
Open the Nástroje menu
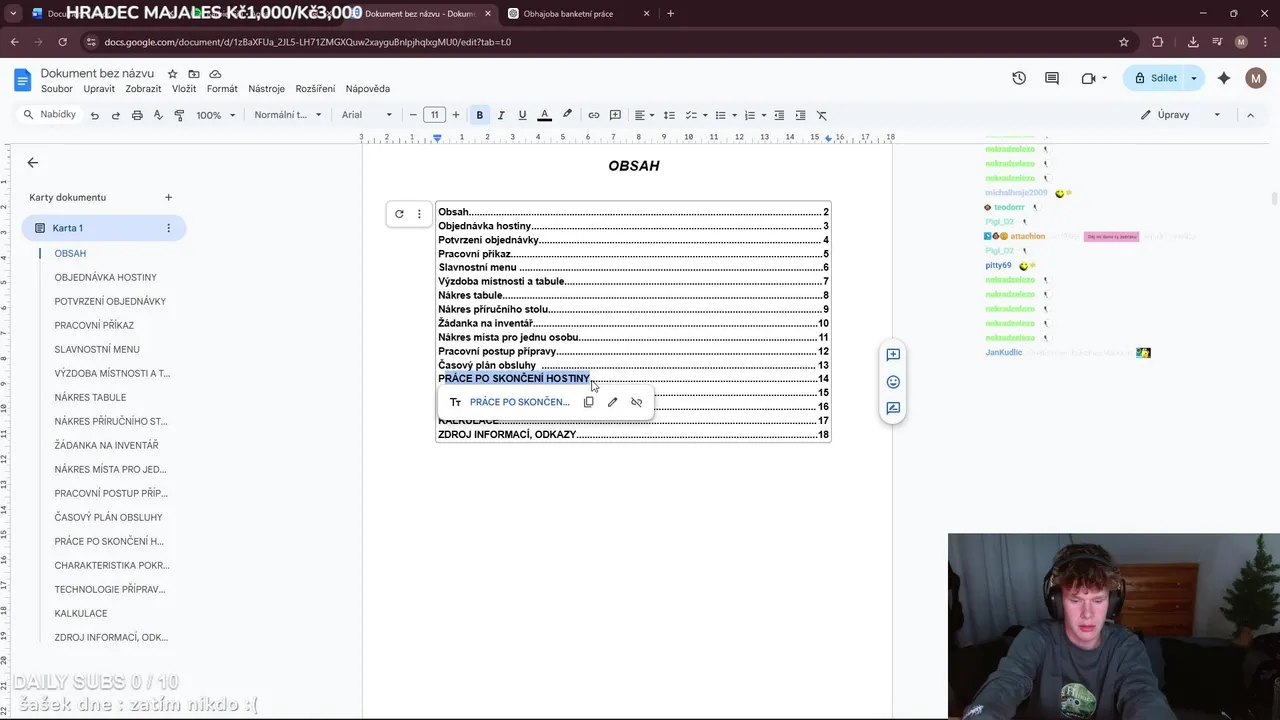[267, 89]
